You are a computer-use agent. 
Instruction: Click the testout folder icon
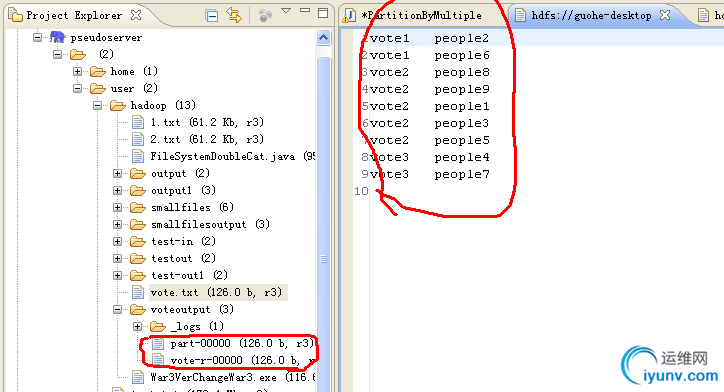[x=138, y=259]
